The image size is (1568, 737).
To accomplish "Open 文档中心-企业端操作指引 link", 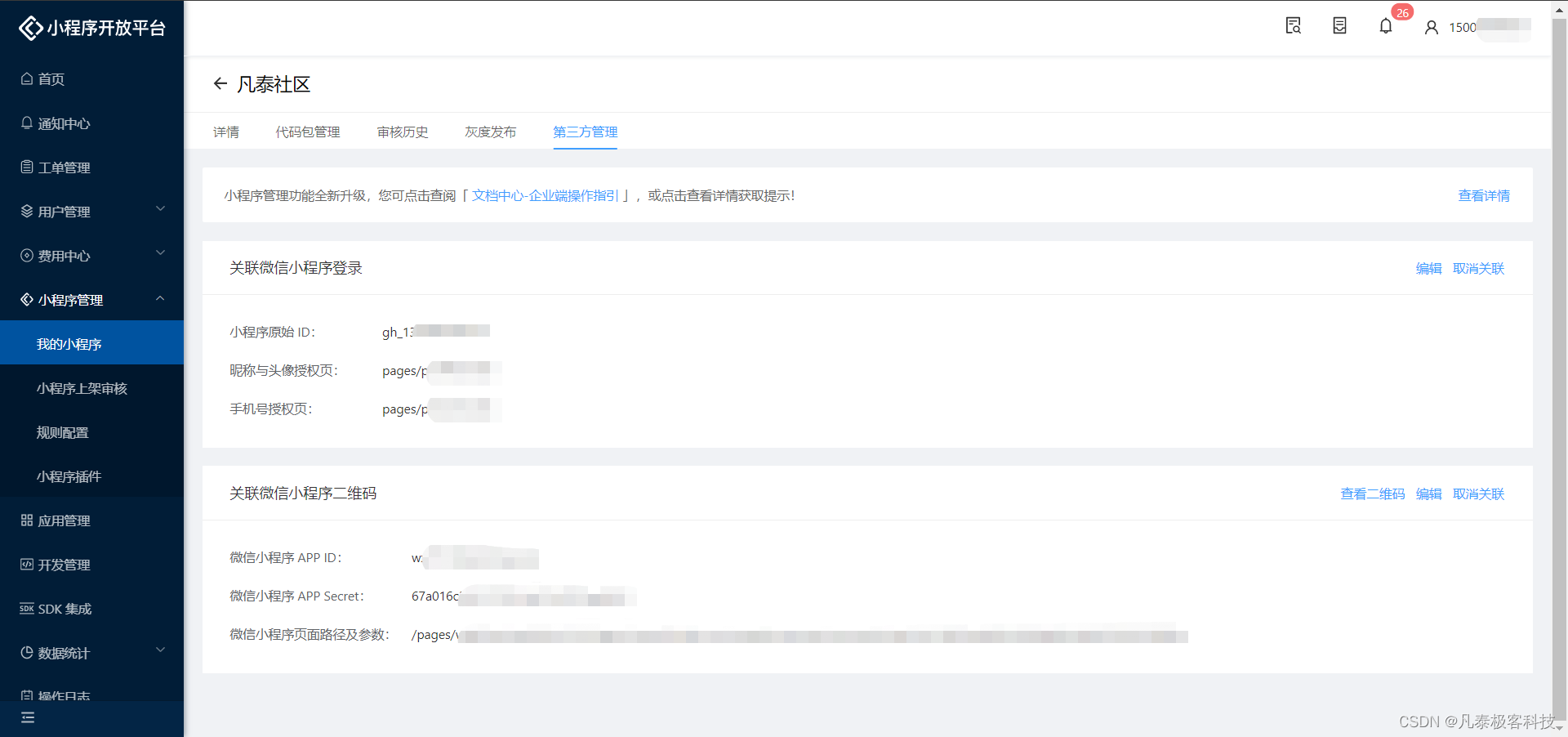I will [x=544, y=195].
